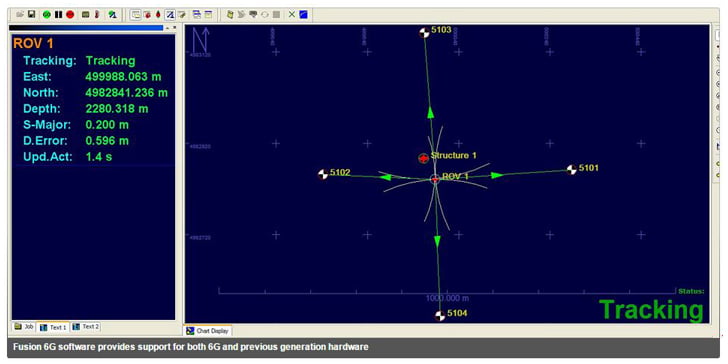Click the small up arrow above the ROV 1 panel

(x=168, y=28)
